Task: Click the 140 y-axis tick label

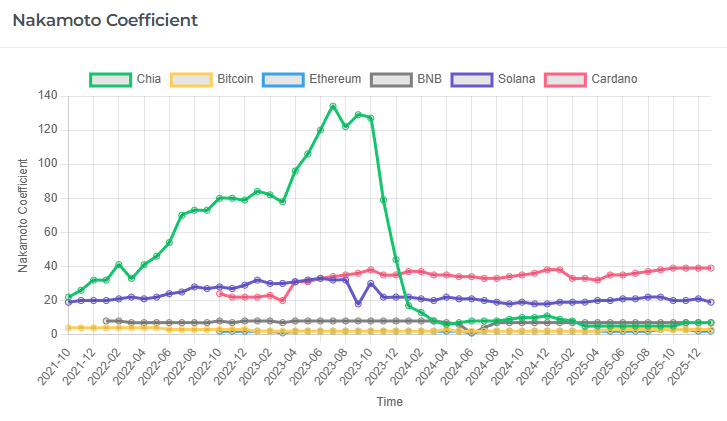Action: 49,96
